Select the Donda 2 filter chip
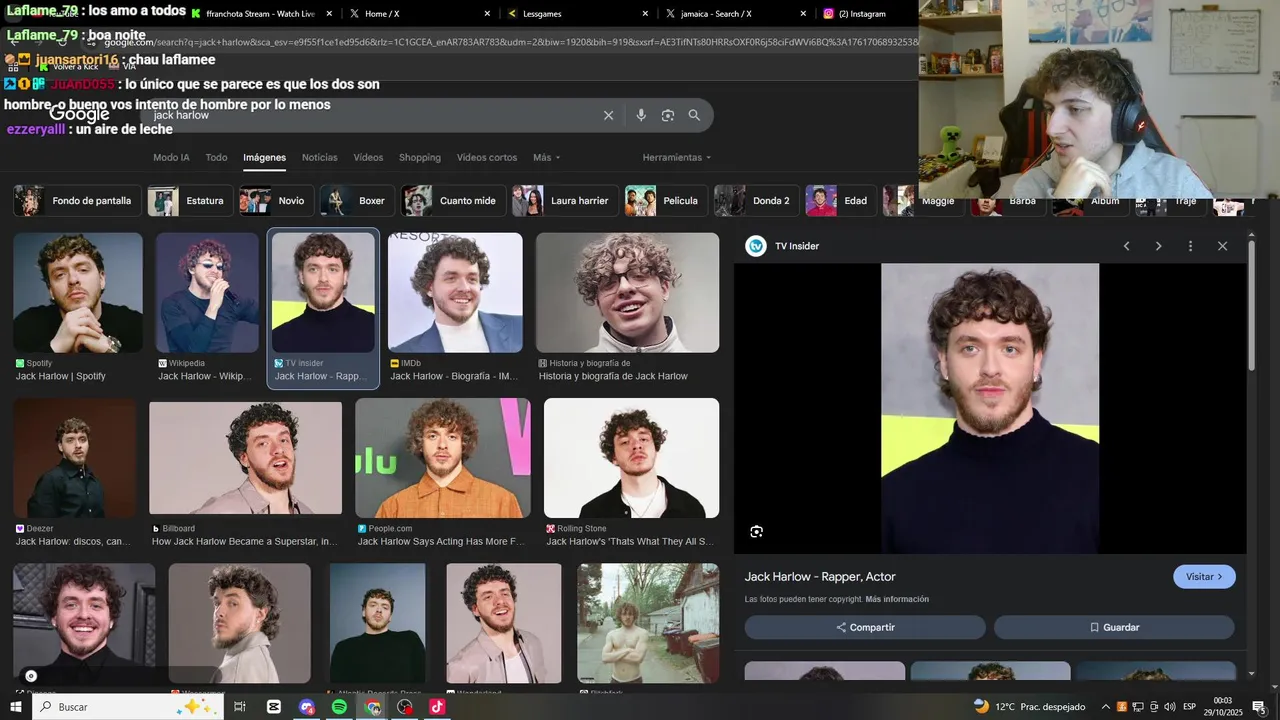This screenshot has width=1280, height=720. point(757,201)
